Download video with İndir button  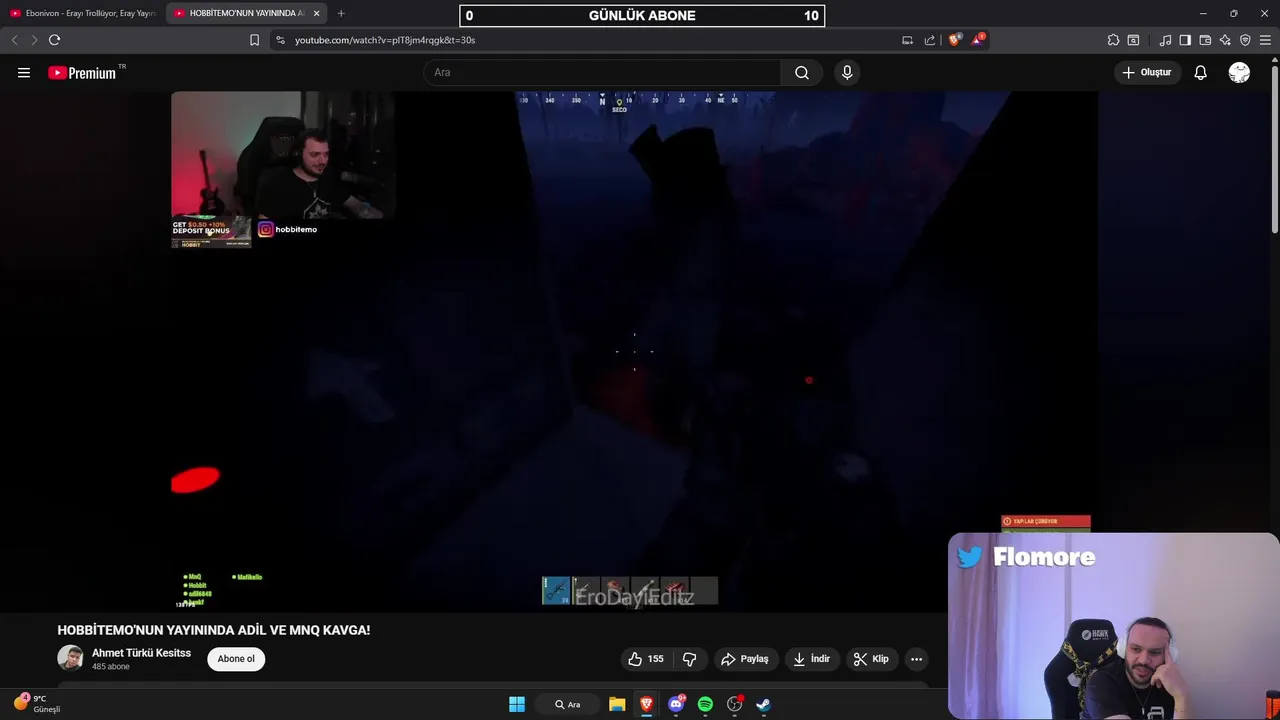(x=811, y=659)
